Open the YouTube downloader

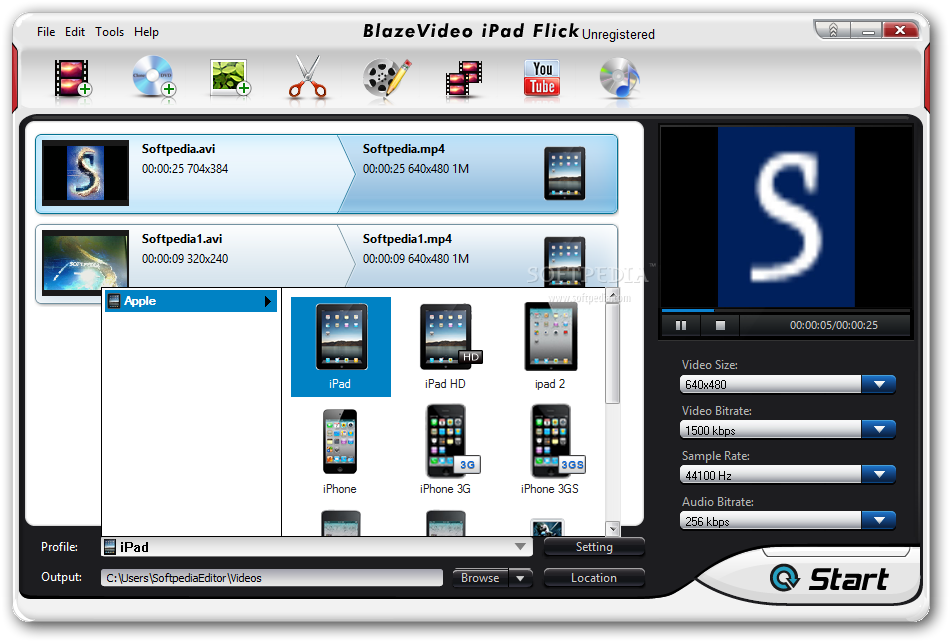click(542, 78)
